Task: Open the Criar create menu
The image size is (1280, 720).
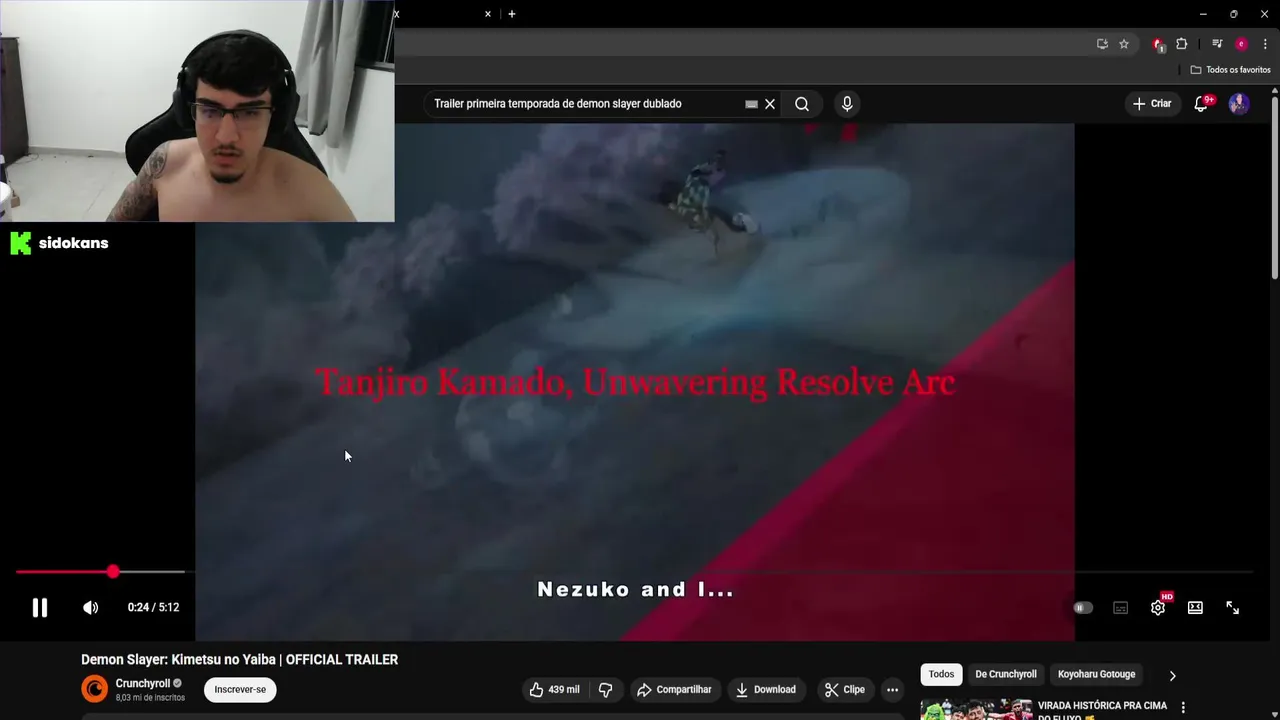Action: (x=1152, y=104)
